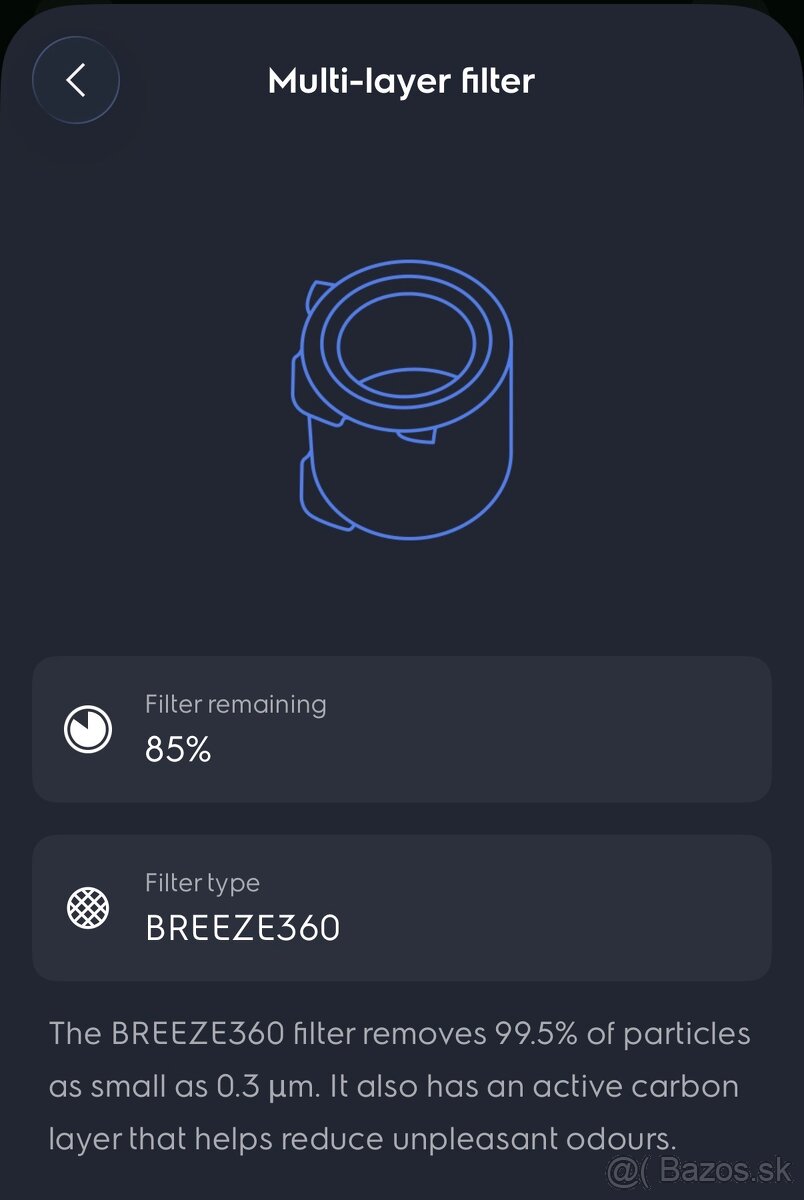Image resolution: width=804 pixels, height=1200 pixels.
Task: Click the @ symbol in the watermark
Action: click(x=620, y=1167)
